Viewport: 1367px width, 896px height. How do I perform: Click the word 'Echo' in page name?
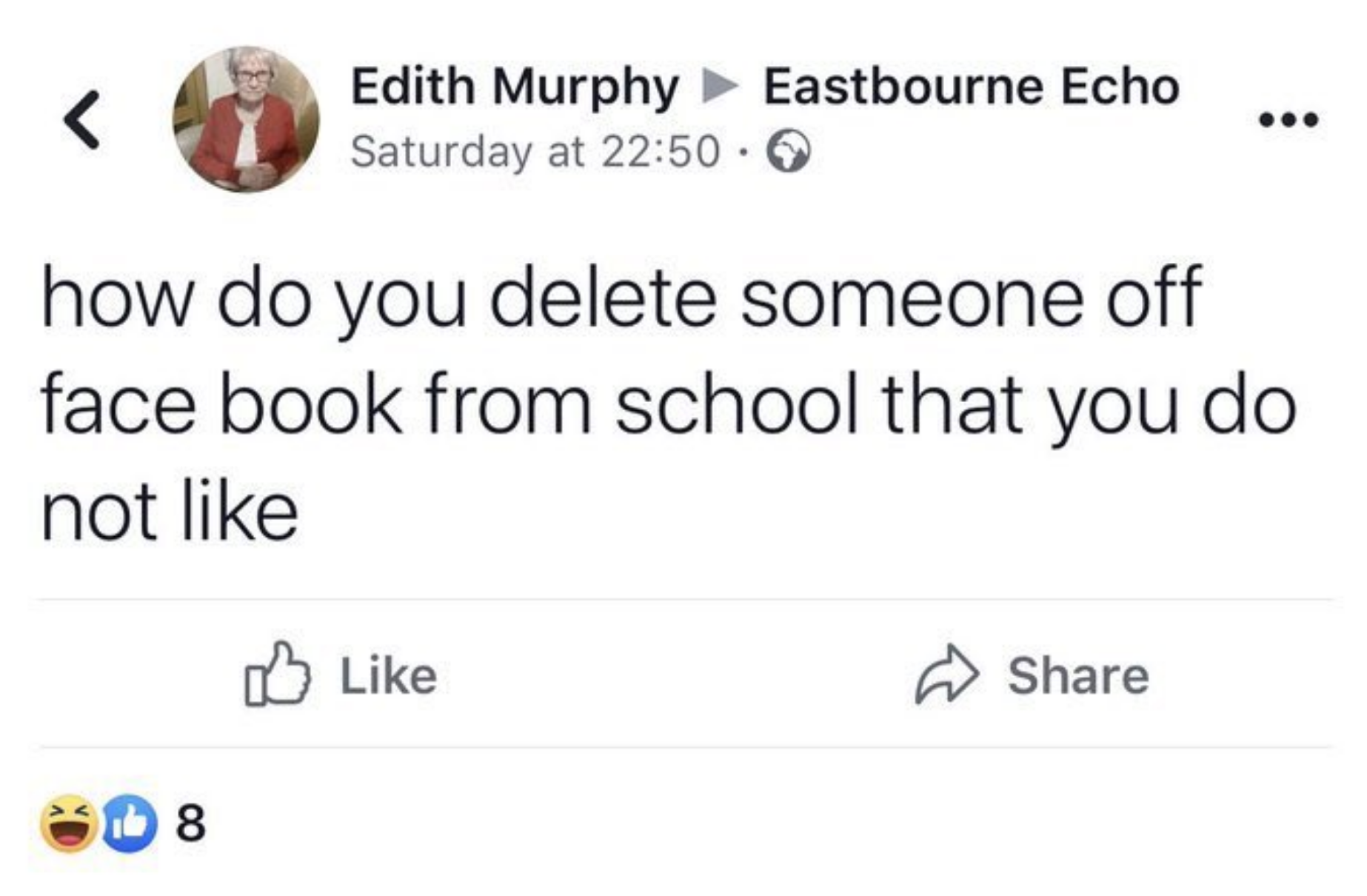click(1120, 87)
